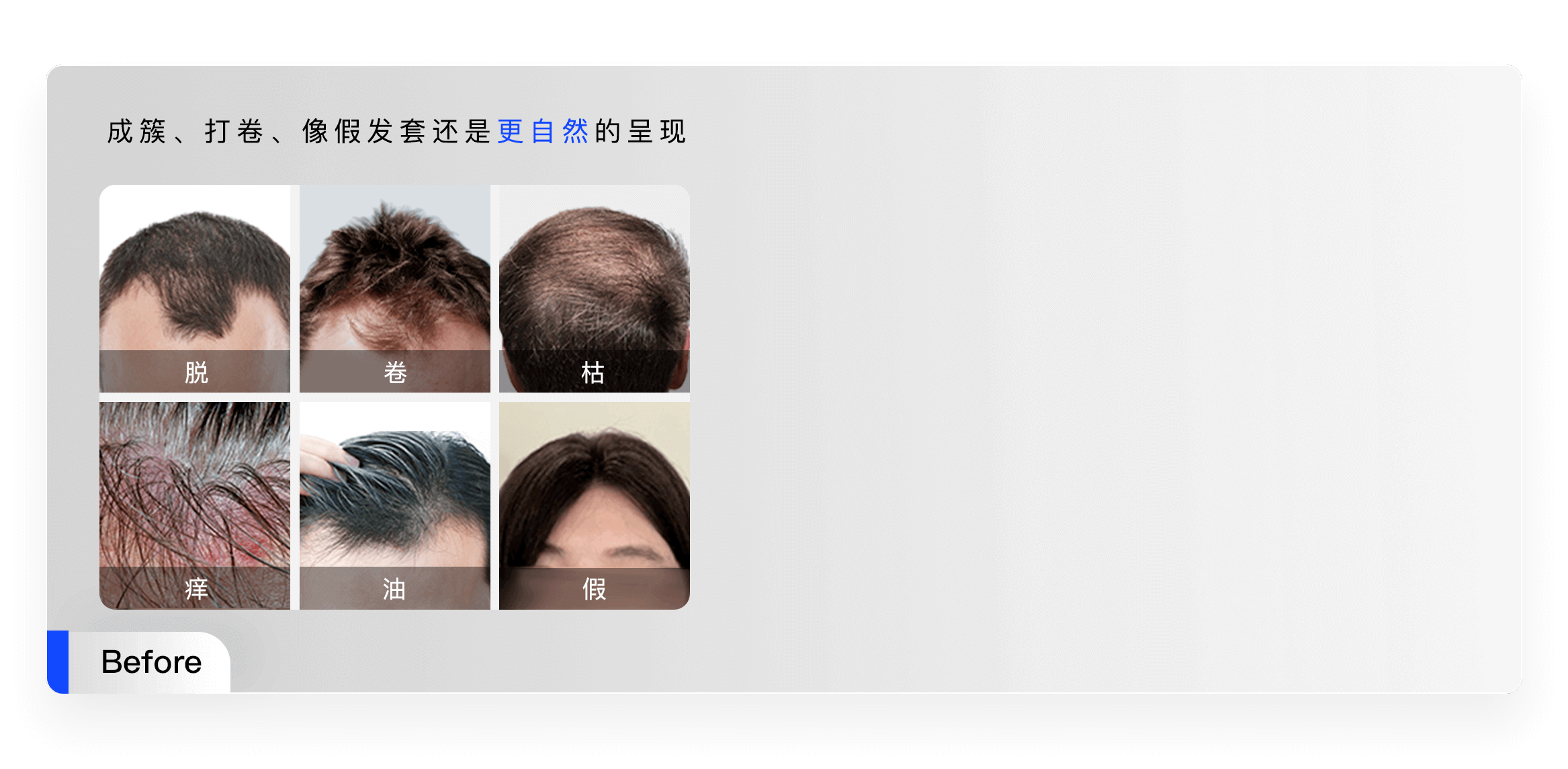Click the headline ending 的呈现

tap(640, 132)
